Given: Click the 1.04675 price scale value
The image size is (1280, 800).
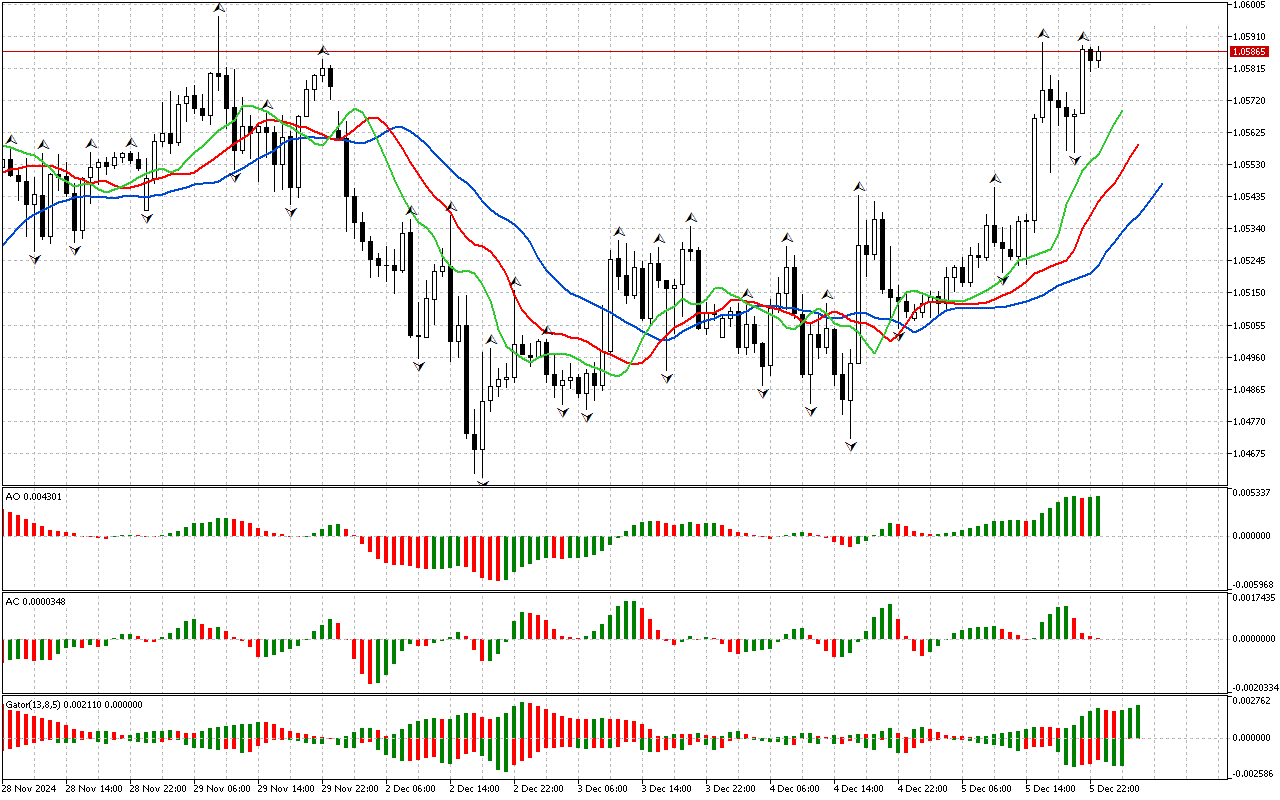Looking at the screenshot, I should click(x=1250, y=454).
